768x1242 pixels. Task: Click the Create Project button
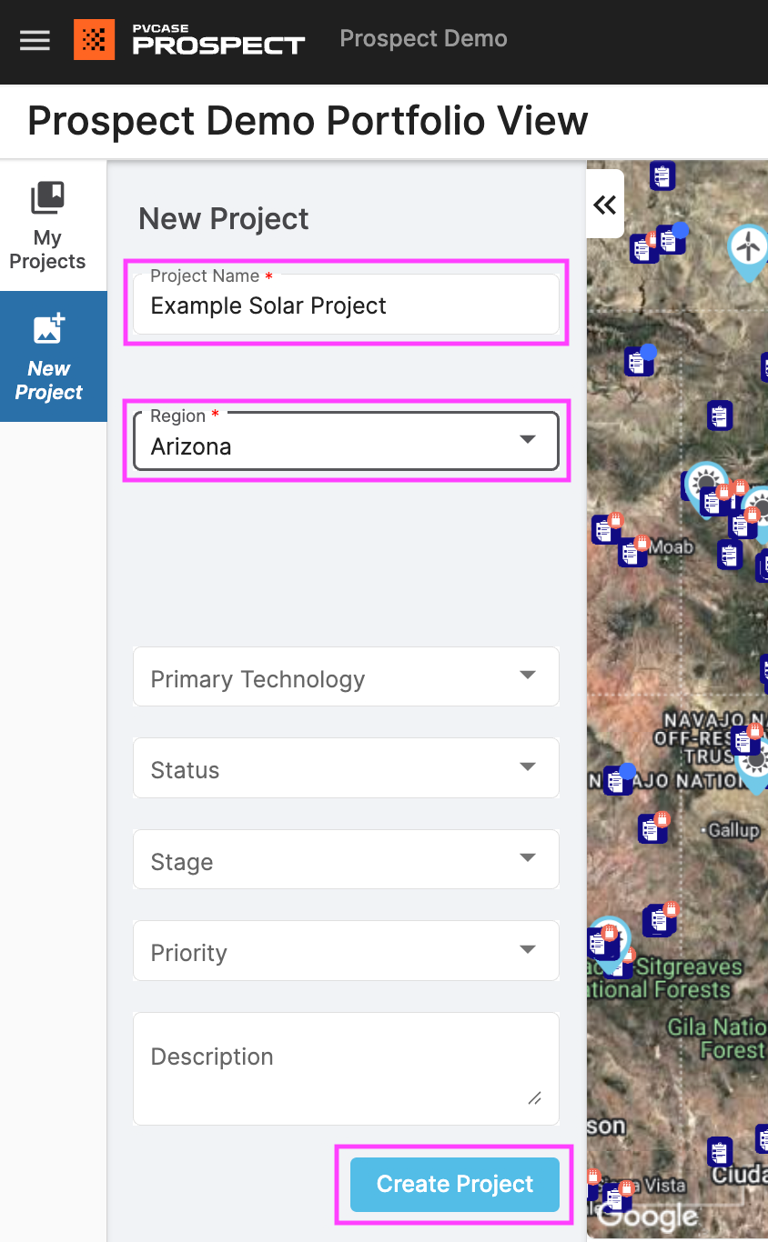coord(453,1184)
